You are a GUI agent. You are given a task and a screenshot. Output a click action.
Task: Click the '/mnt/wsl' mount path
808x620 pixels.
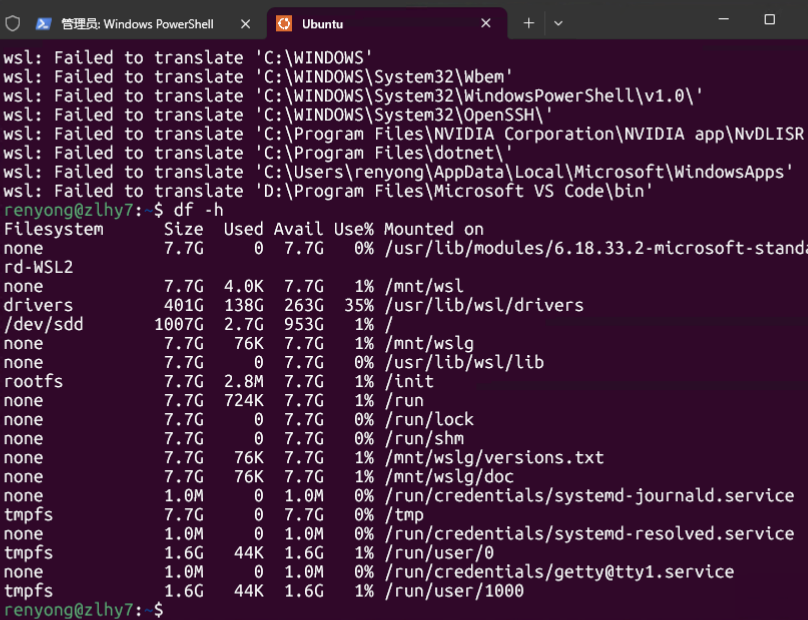click(x=424, y=287)
